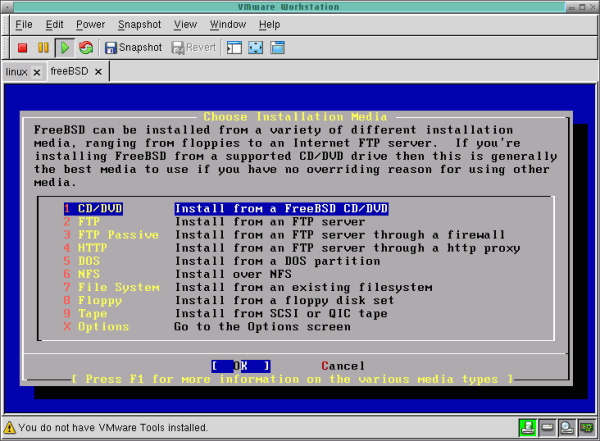Viewport: 600px width, 441px height.
Task: Select the CD/DVD installation option
Action: tap(93, 208)
